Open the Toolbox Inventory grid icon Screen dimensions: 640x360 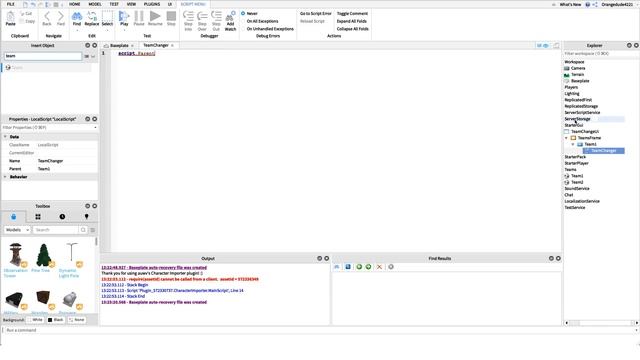tap(38, 217)
